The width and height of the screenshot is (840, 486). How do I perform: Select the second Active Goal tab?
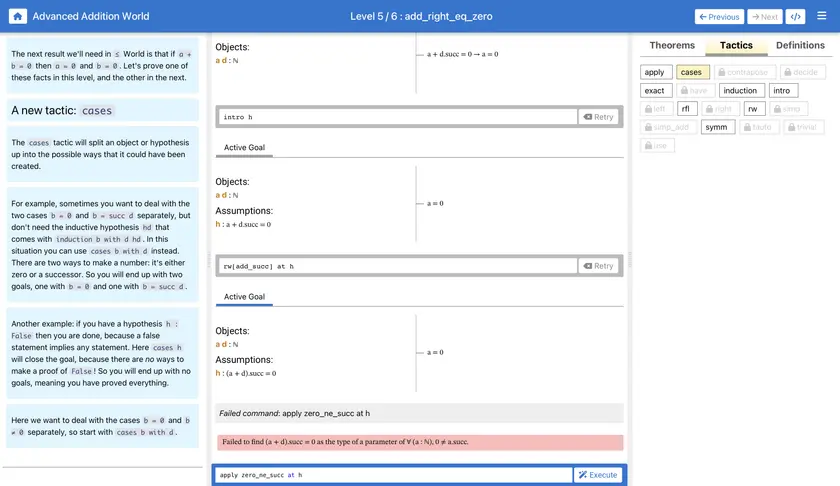click(x=244, y=297)
